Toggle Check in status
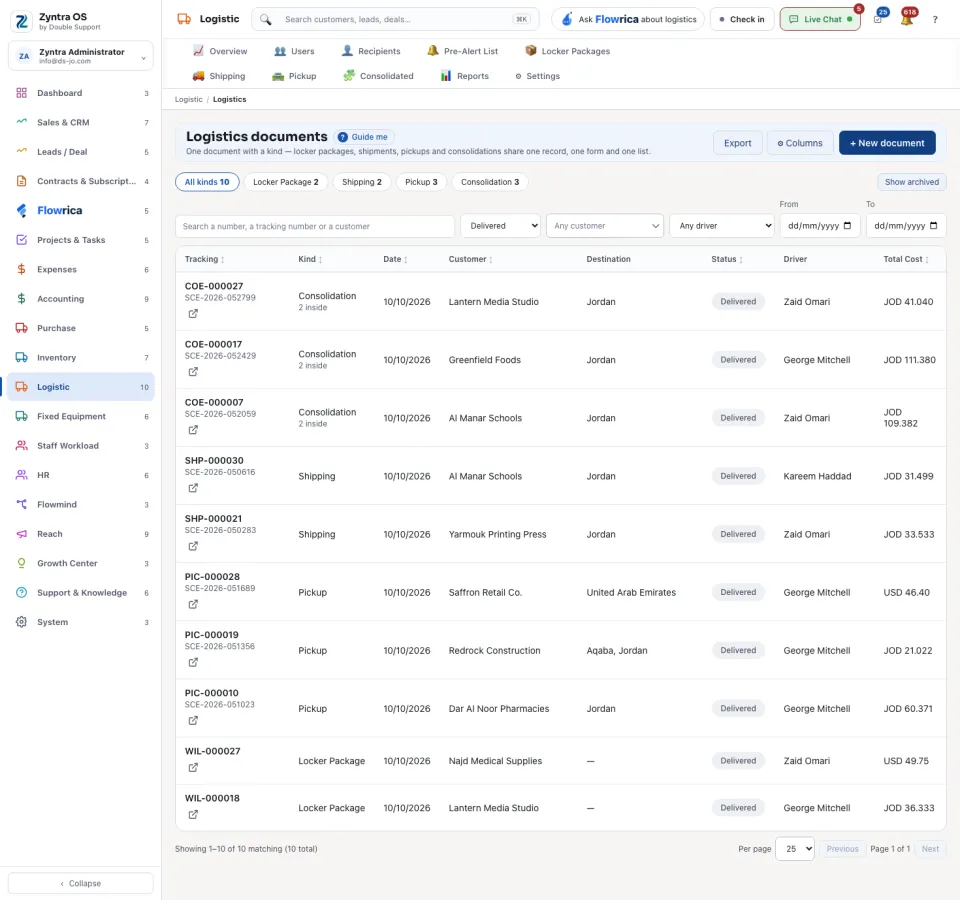The width and height of the screenshot is (960, 900). tap(741, 20)
